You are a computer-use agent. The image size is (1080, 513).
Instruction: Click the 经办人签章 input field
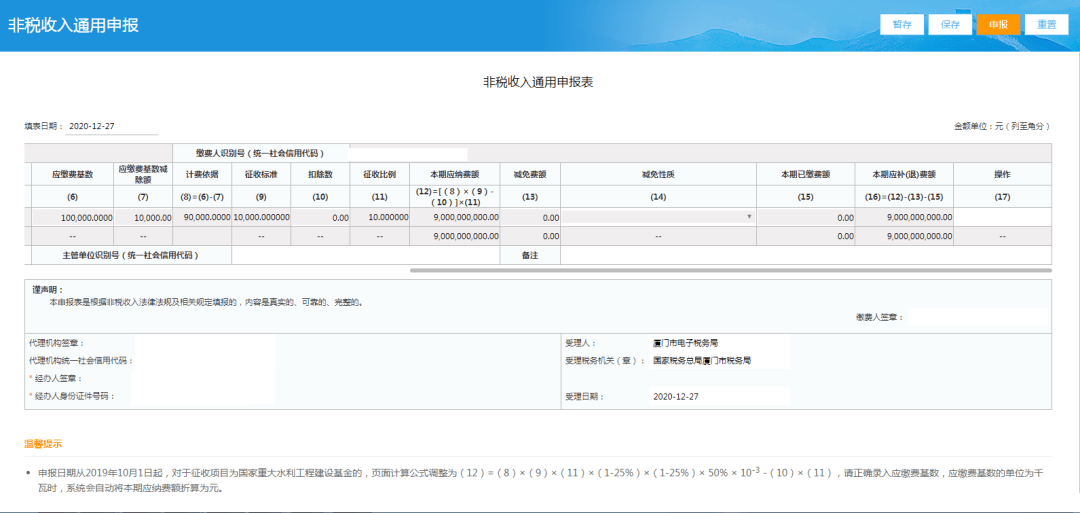tap(204, 379)
